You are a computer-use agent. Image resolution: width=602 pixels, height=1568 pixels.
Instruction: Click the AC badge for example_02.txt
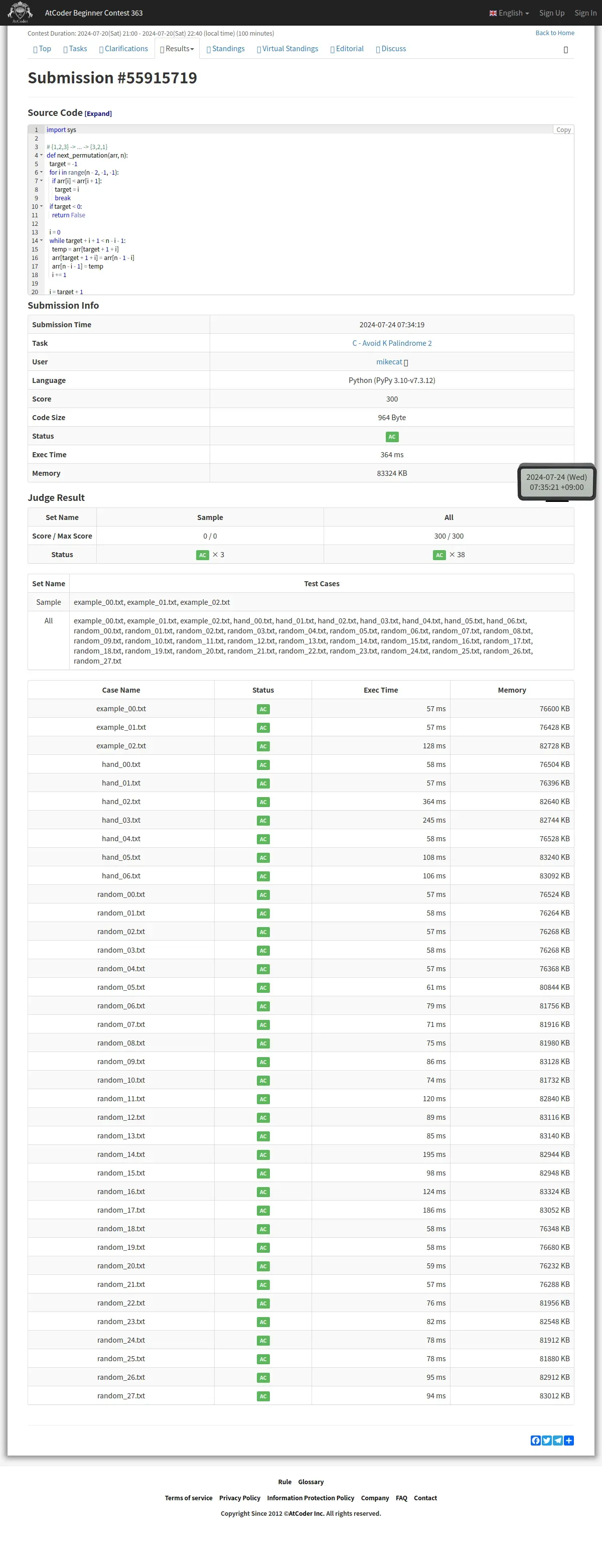pos(263,746)
